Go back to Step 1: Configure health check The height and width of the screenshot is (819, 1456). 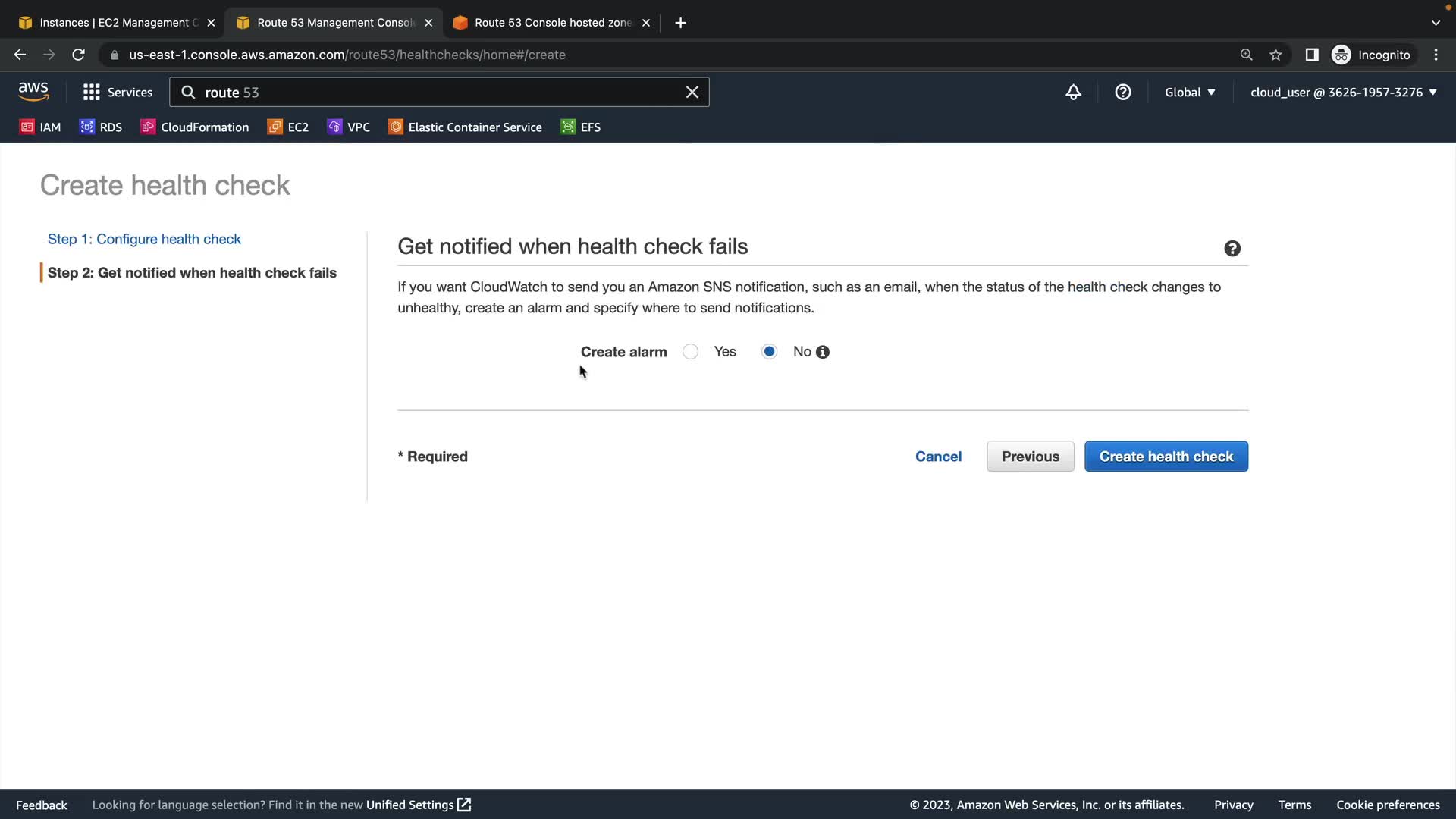point(144,239)
